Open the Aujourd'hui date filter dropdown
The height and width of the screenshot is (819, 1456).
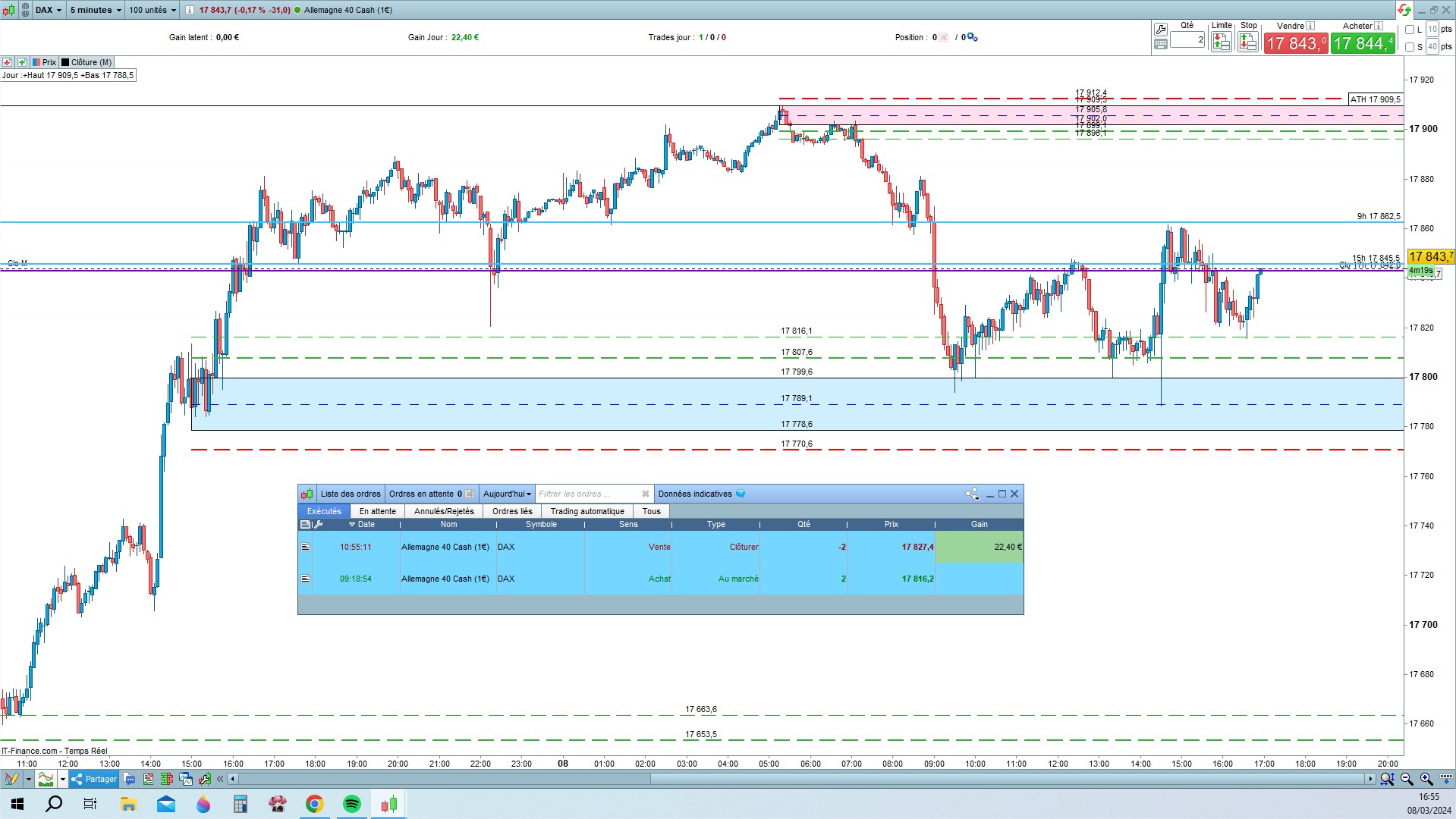click(x=507, y=494)
